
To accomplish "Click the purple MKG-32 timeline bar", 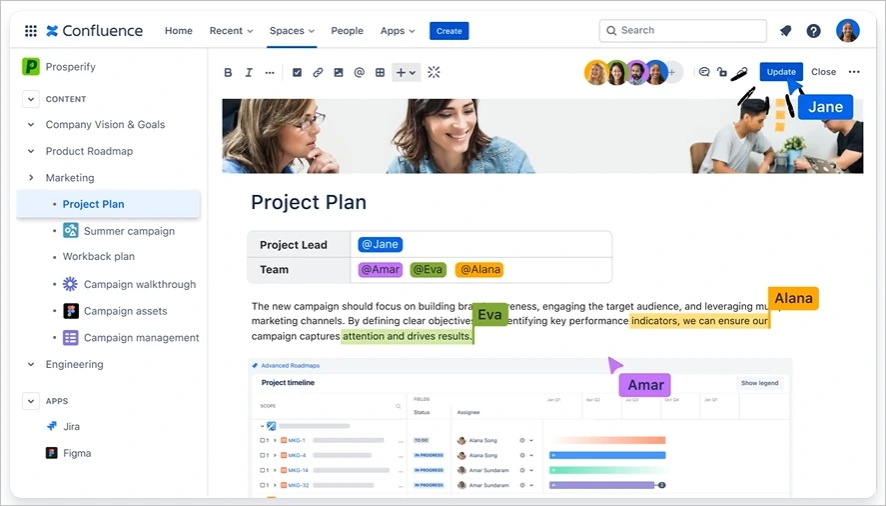I will [x=602, y=485].
